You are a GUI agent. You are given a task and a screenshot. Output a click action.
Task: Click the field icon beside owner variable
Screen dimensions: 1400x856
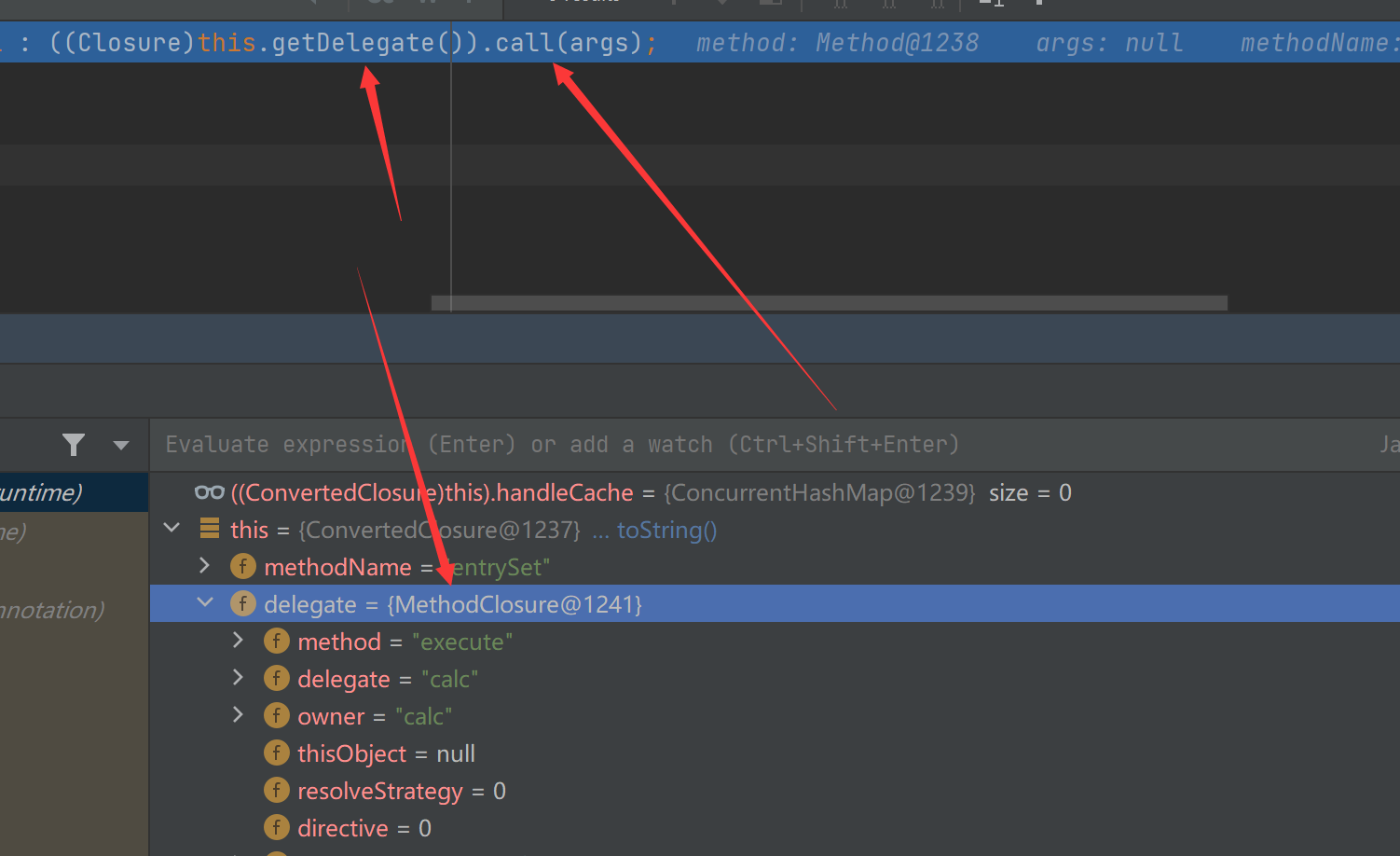(x=277, y=716)
